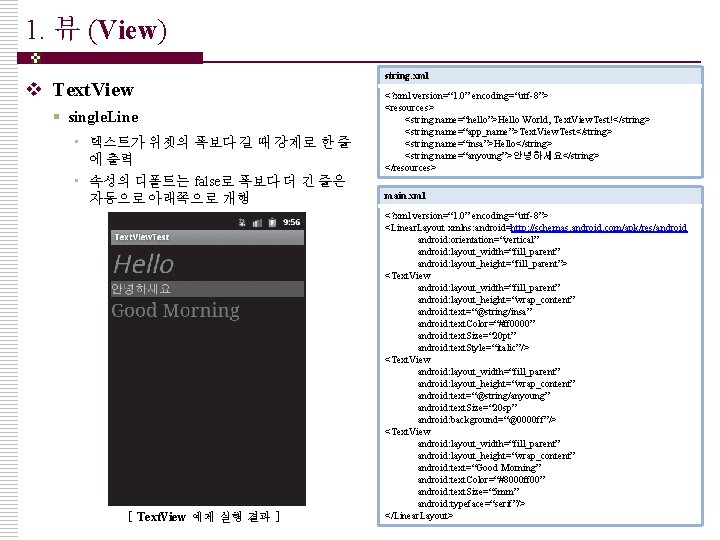Click the diamond bullet icon beside TextView
This screenshot has height=540, width=720.
pyautogui.click(x=34, y=89)
